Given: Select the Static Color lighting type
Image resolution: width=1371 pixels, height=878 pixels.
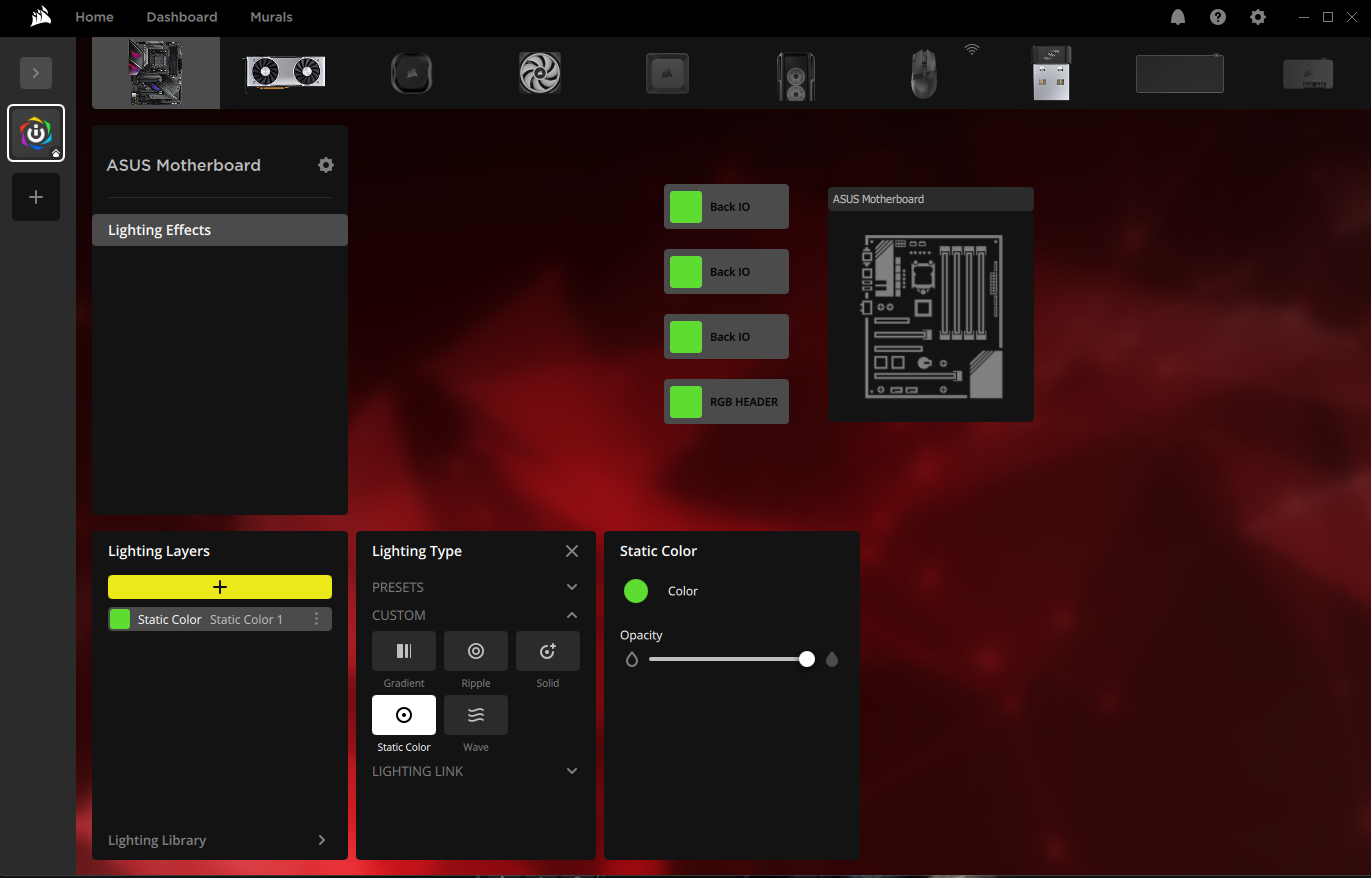Looking at the screenshot, I should (404, 715).
